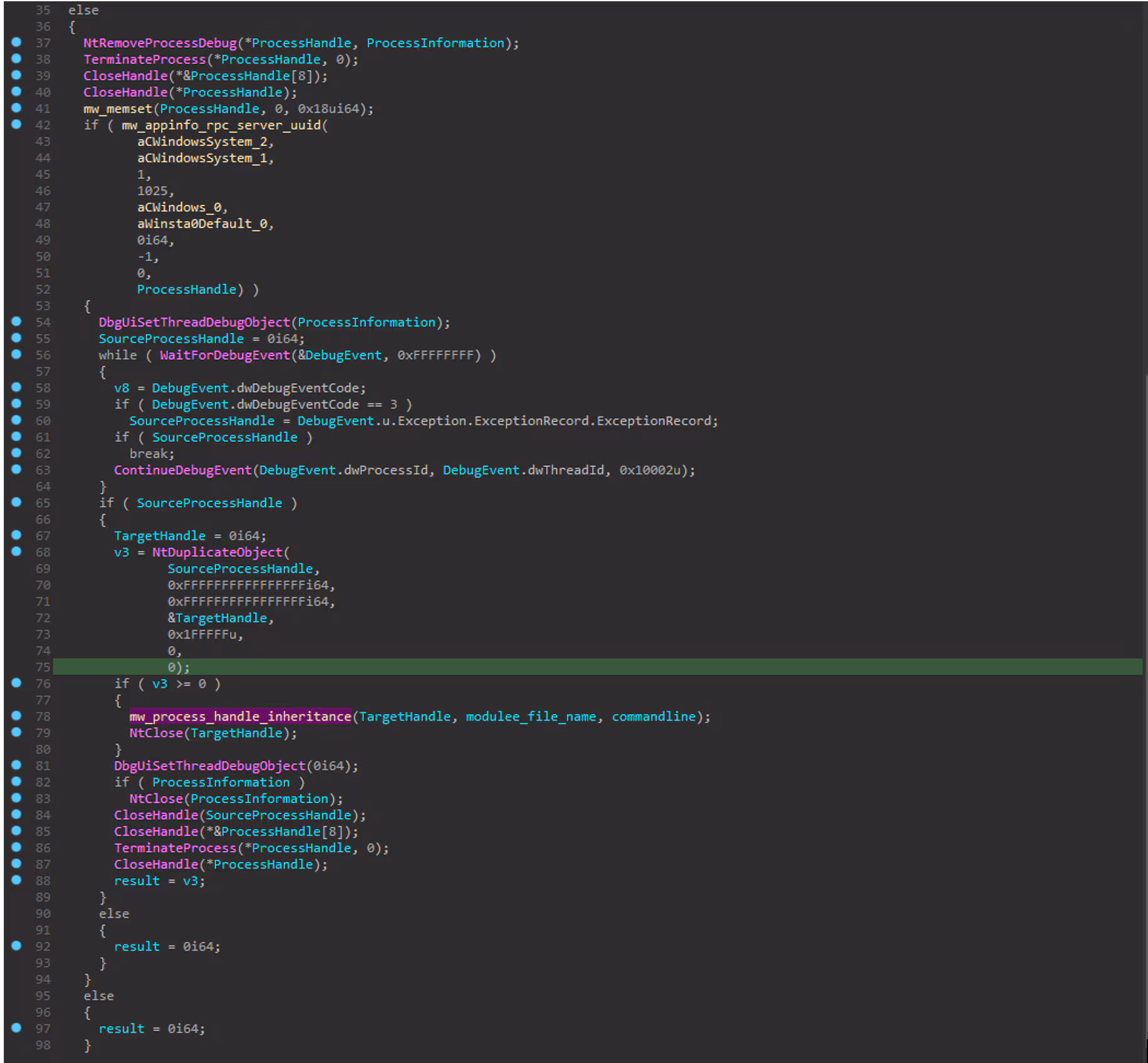Click the breakpoint marker beside line 42
This screenshot has height=1063, width=1148.
(16, 125)
